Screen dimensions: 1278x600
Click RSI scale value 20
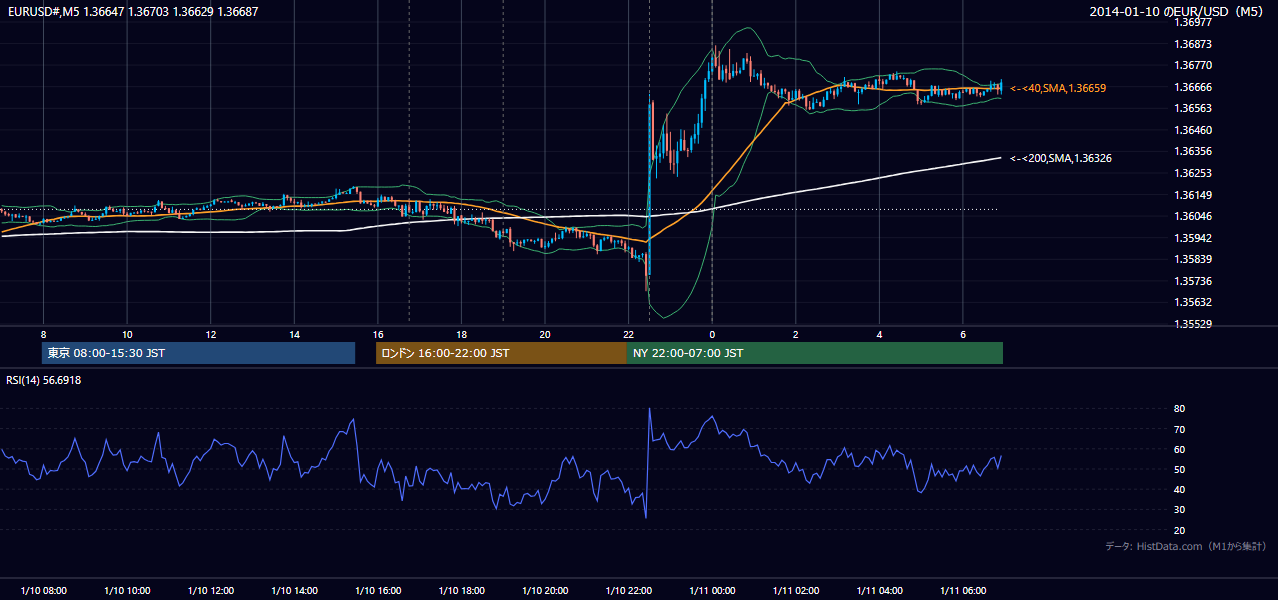click(1179, 530)
